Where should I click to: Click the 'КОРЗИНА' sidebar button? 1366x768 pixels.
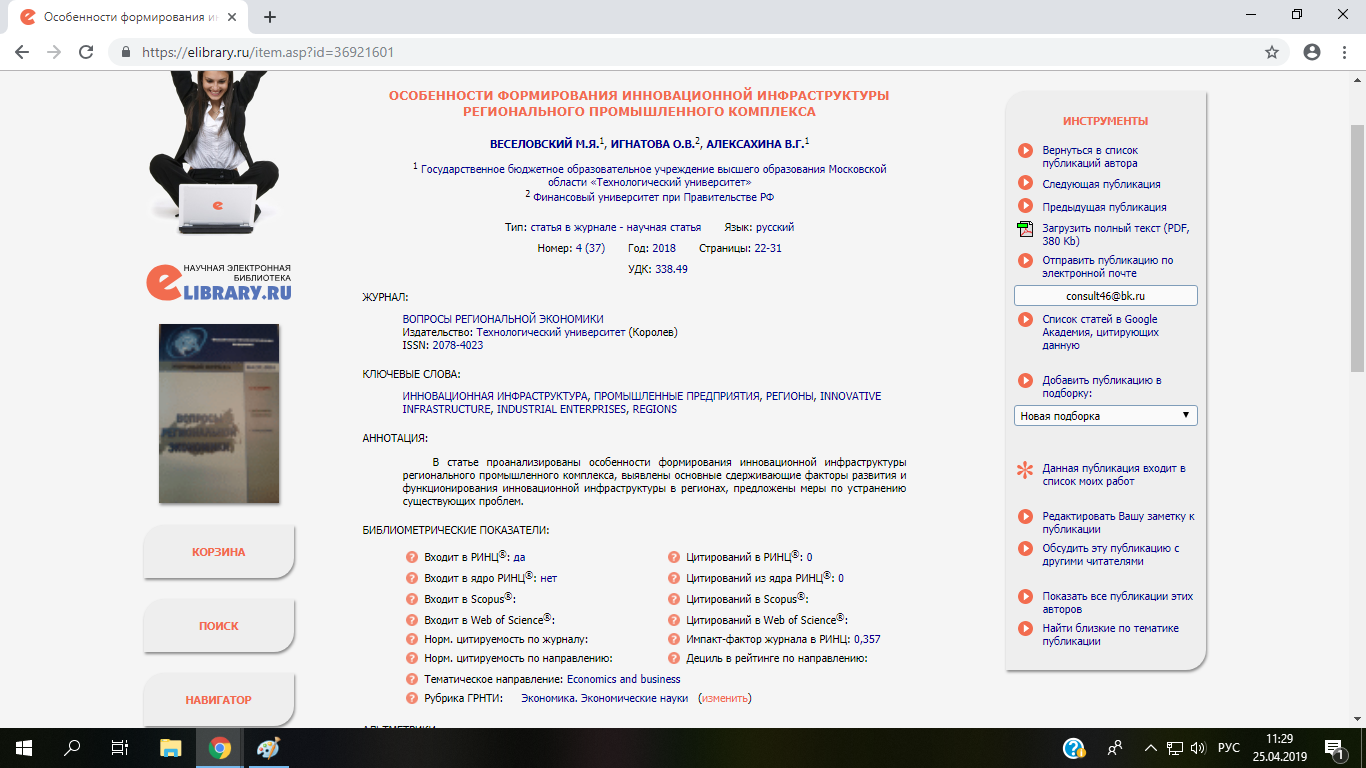click(x=219, y=552)
